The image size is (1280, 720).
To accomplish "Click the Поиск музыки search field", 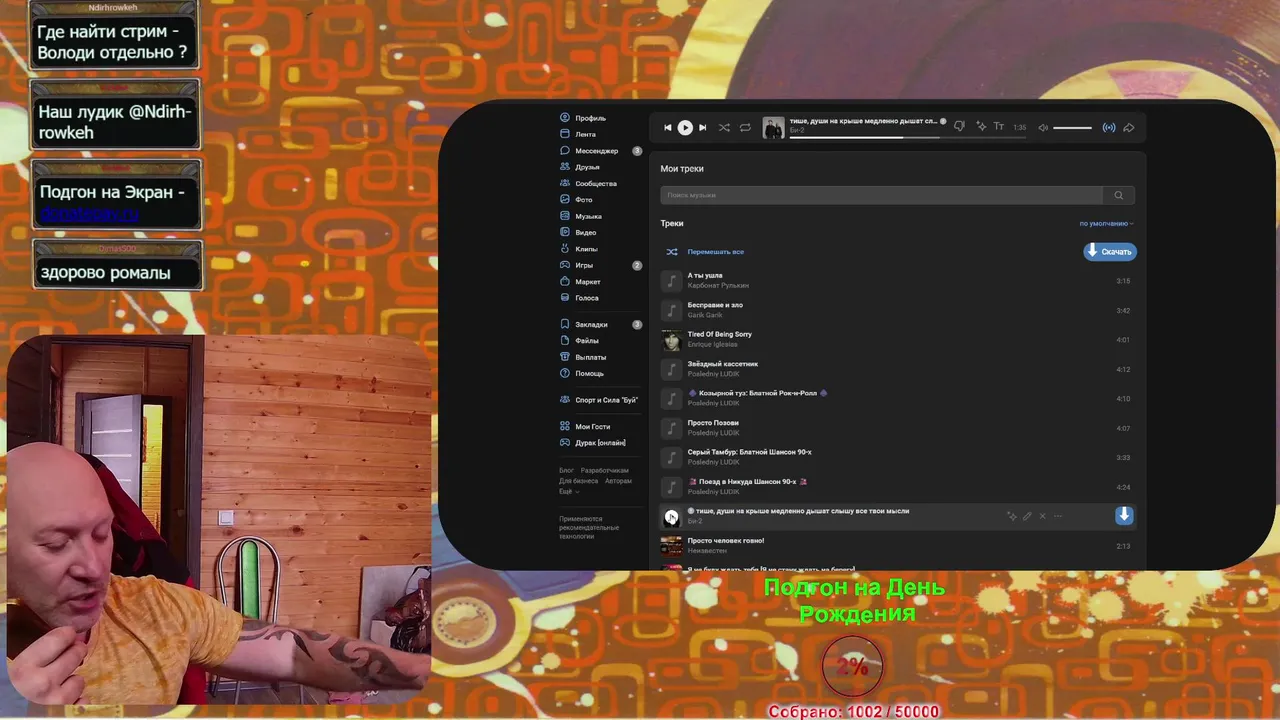I will (x=881, y=195).
